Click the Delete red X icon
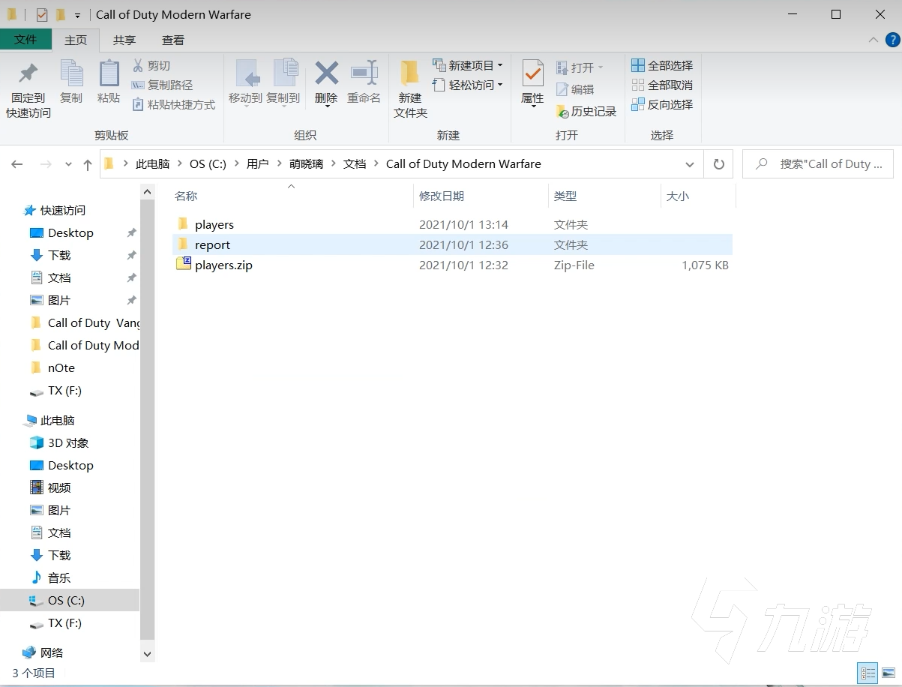 326,74
